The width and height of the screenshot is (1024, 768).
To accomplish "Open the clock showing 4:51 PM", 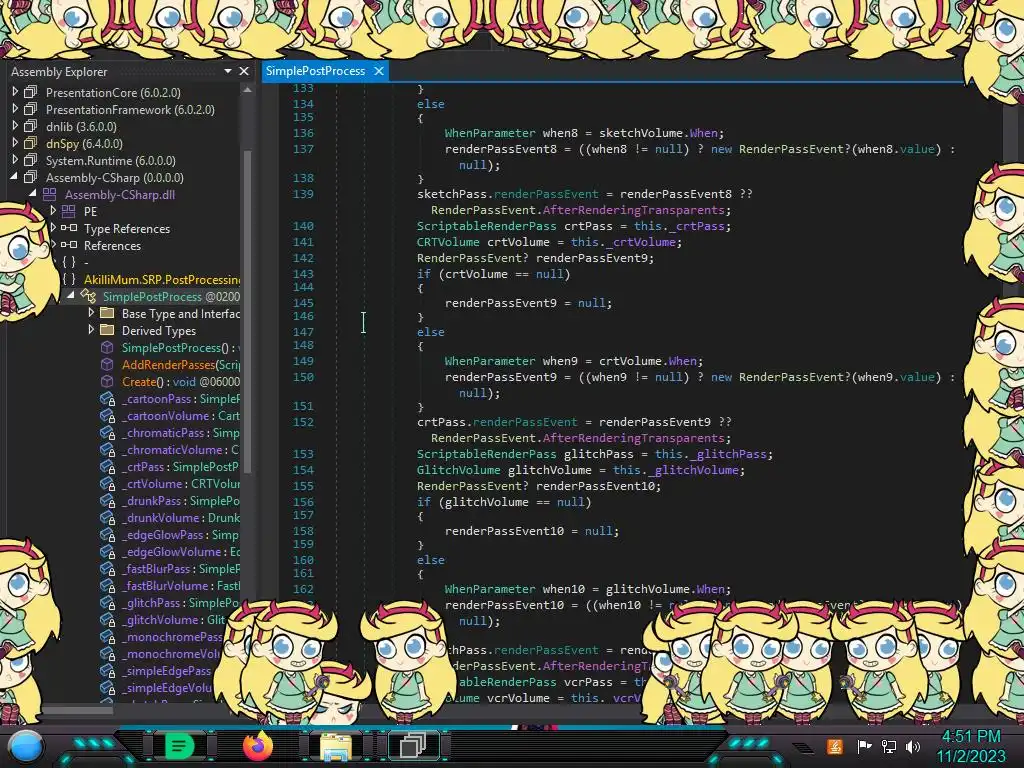I will [x=971, y=737].
